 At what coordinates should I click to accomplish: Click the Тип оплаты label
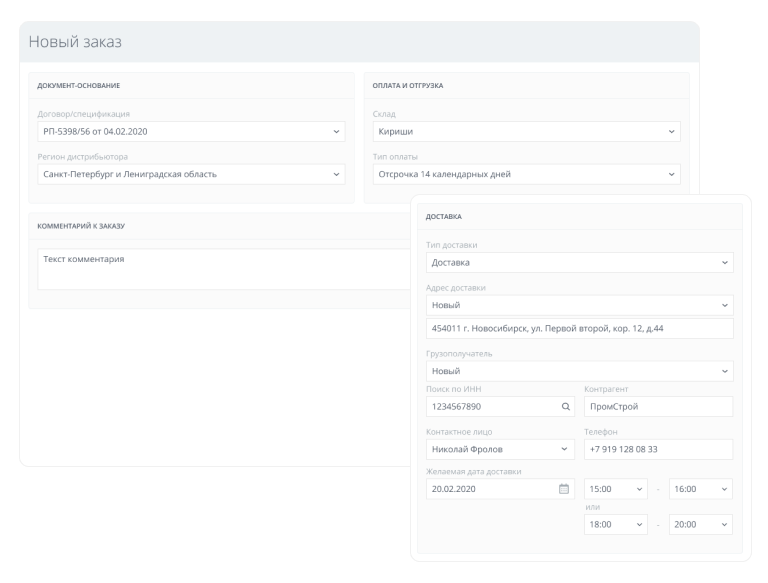tap(395, 157)
